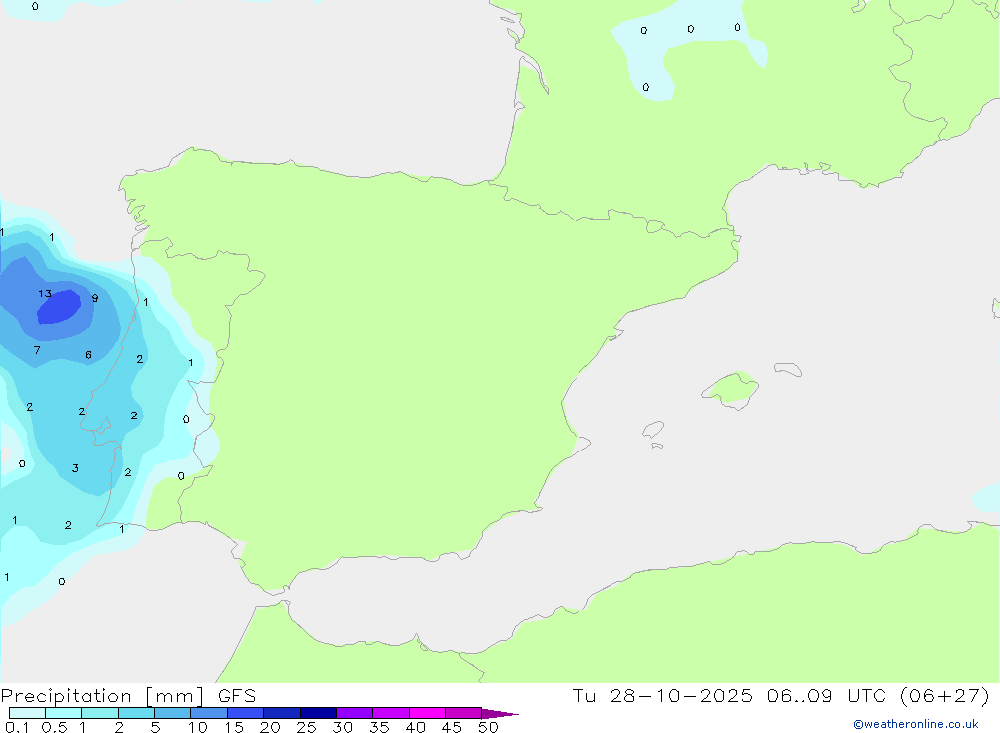Click the '3' precipitation value near Lisbon coast

tap(75, 468)
